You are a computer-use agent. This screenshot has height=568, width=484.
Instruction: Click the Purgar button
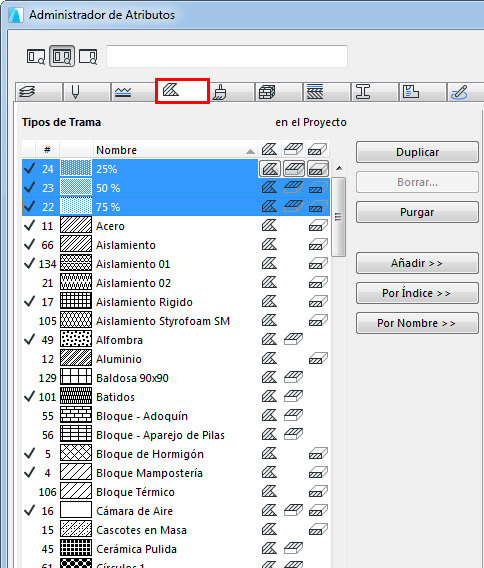[x=417, y=212]
